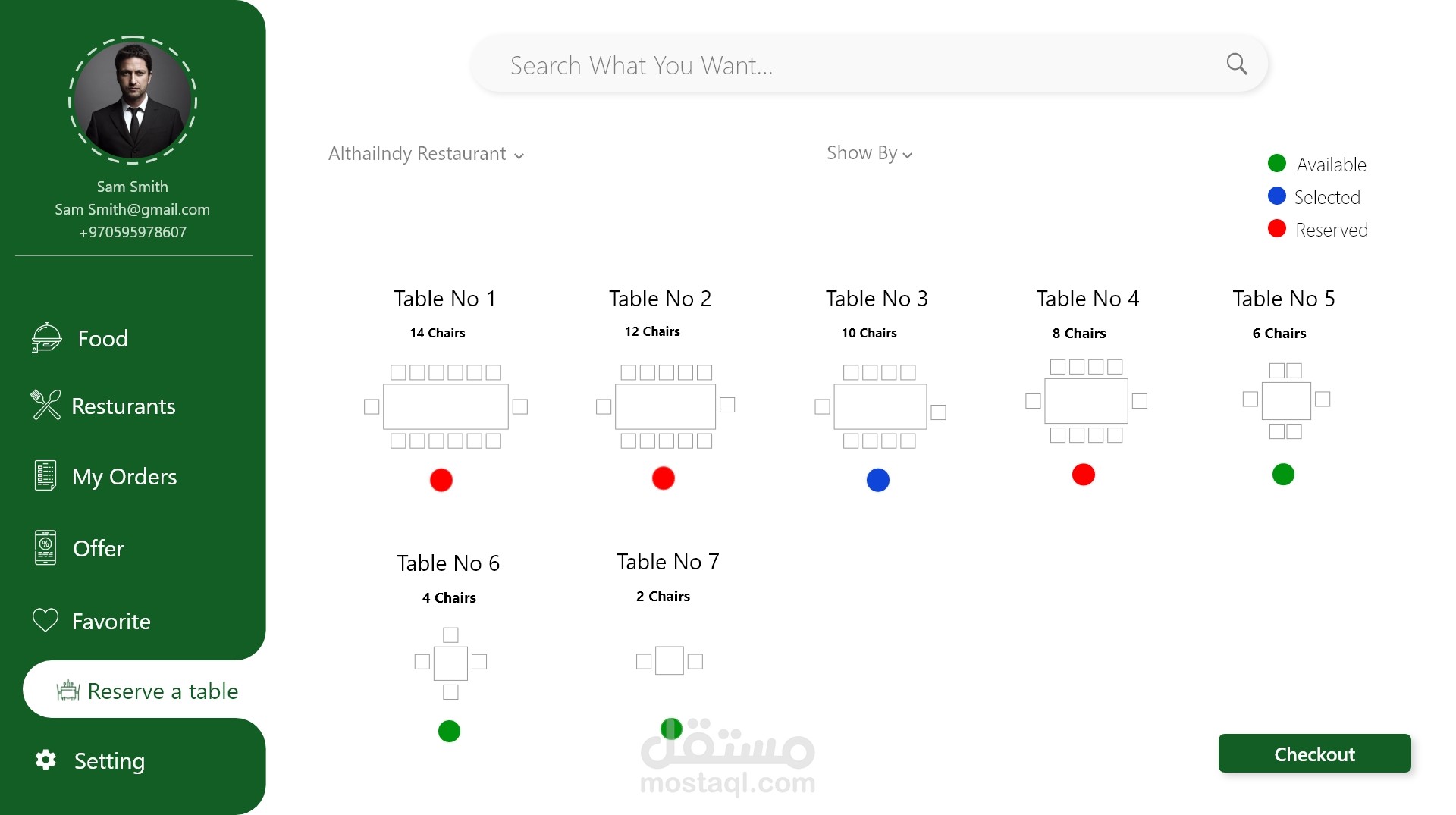Click the Favorite heart icon
1456x815 pixels.
[x=45, y=620]
